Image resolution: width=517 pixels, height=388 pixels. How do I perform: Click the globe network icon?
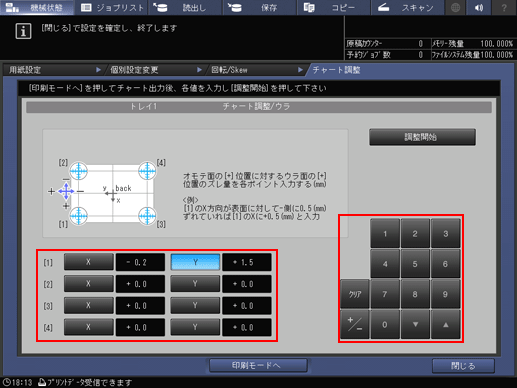tap(455, 7)
